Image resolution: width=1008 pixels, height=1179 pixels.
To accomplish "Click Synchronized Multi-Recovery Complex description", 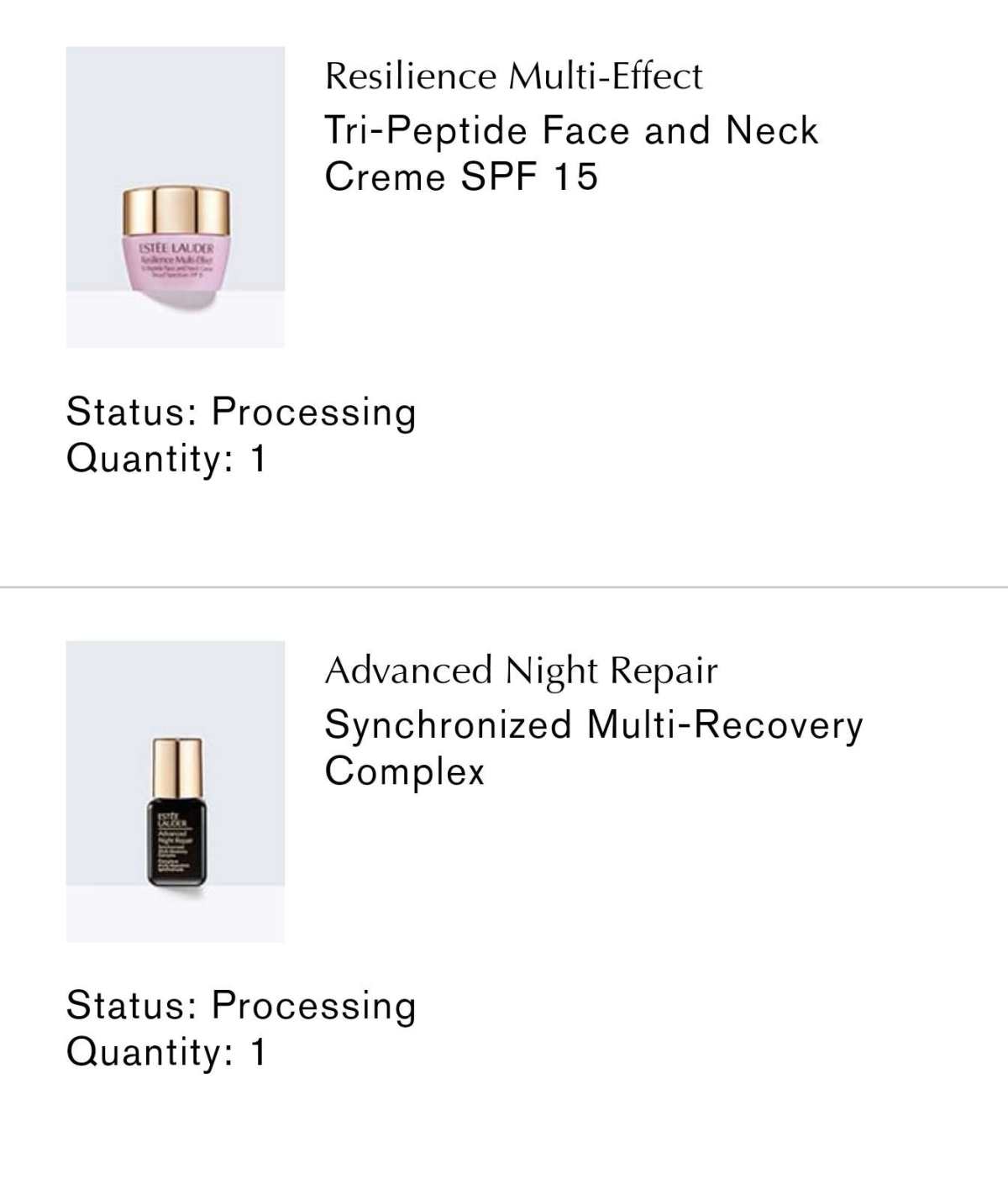I will click(x=594, y=748).
